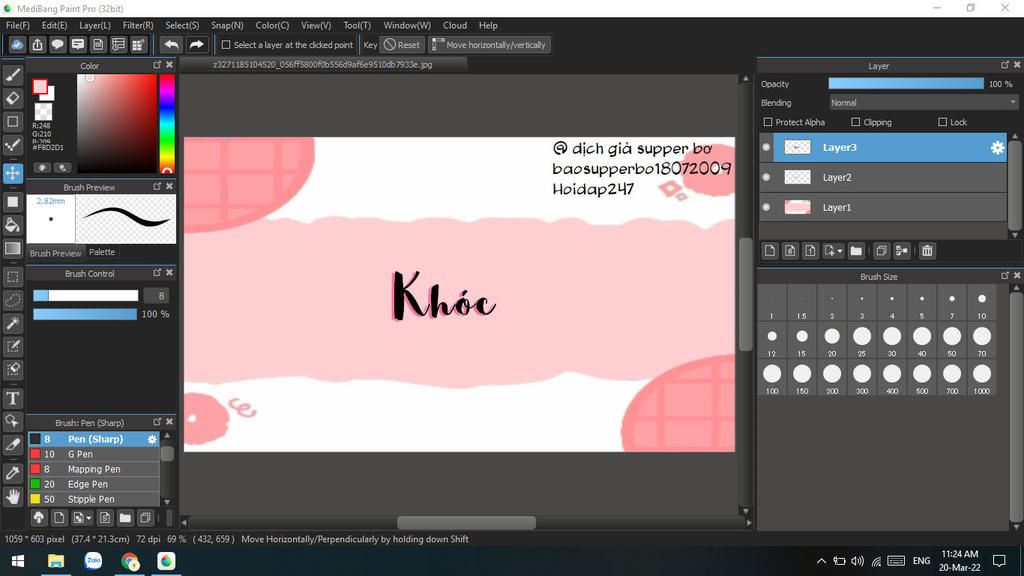Select the Magic Wand tool
Screen dimensions: 1024x576
[12, 323]
